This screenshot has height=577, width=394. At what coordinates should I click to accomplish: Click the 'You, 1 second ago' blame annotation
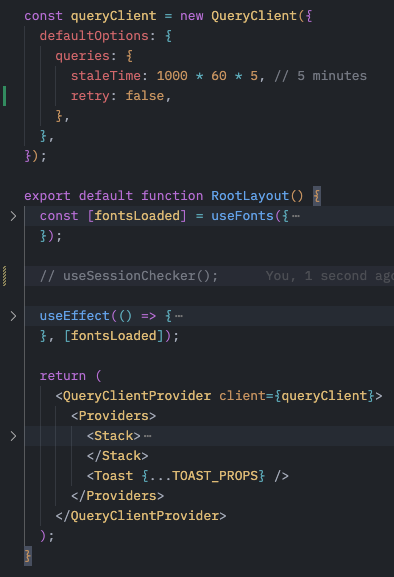point(330,276)
